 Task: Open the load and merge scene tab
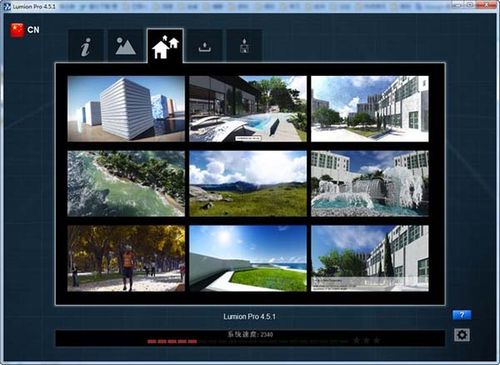(x=244, y=46)
